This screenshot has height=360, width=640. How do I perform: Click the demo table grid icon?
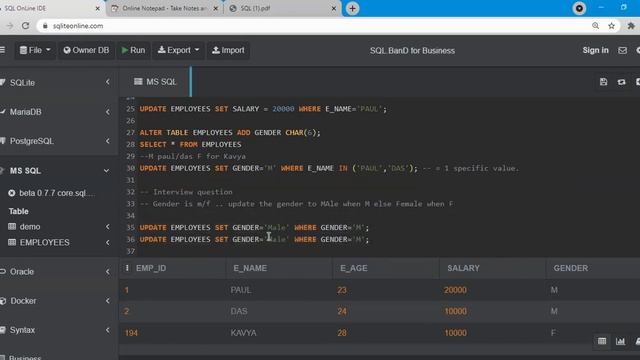(x=12, y=227)
